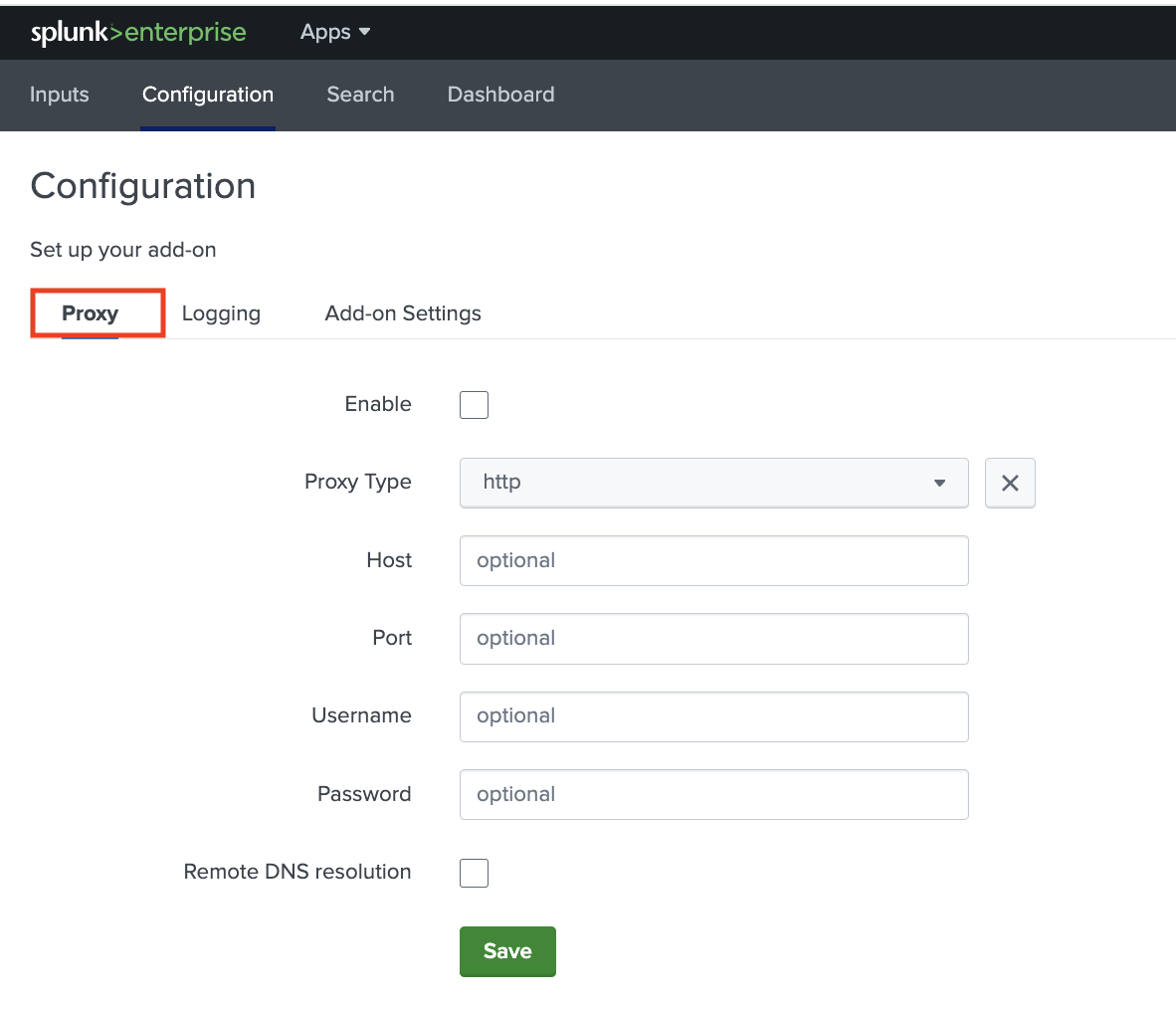1176x1009 pixels.
Task: Select the Proxy tab
Action: click(91, 312)
